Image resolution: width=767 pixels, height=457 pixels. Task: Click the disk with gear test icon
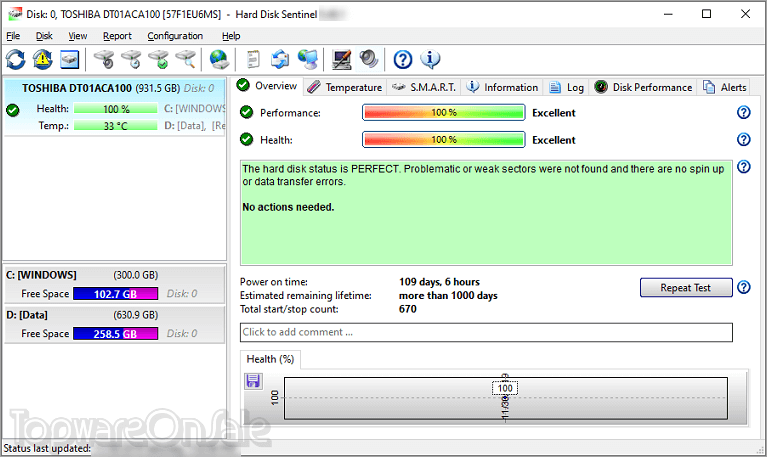coord(104,60)
